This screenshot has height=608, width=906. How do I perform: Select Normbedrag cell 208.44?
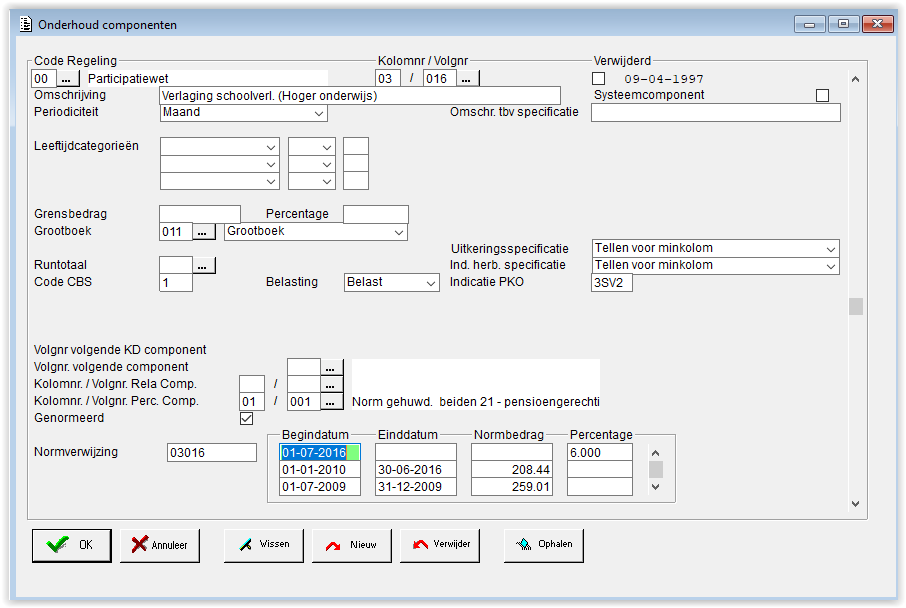[511, 470]
